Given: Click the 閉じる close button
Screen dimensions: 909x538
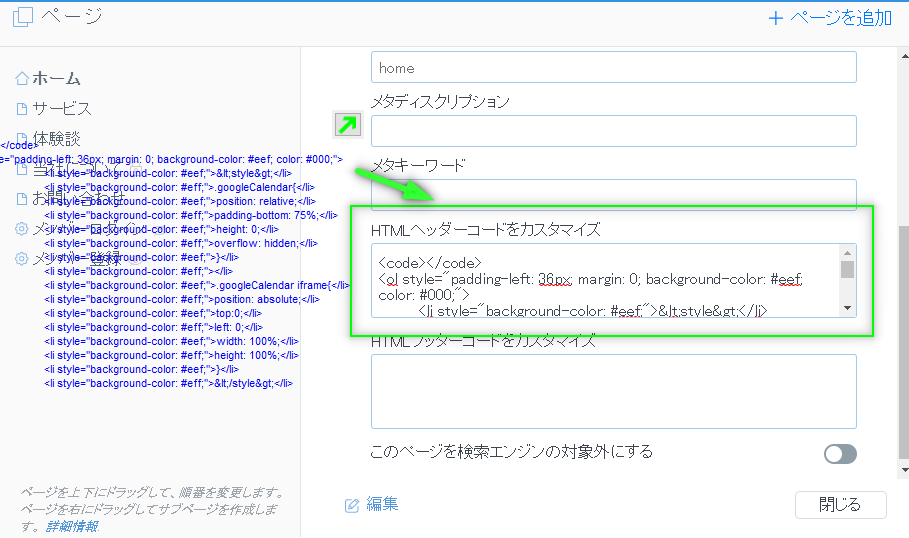Looking at the screenshot, I should click(x=841, y=505).
